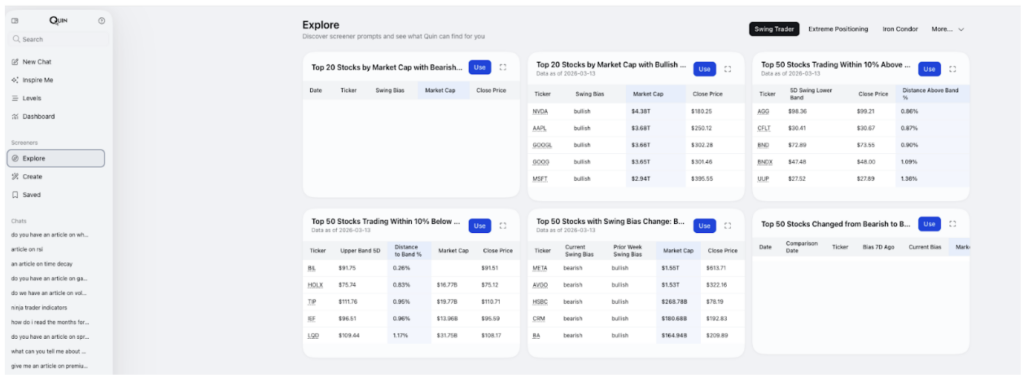This screenshot has height=378, width=1024.
Task: Use the Trading Within 10% Below screener
Action: [480, 226]
